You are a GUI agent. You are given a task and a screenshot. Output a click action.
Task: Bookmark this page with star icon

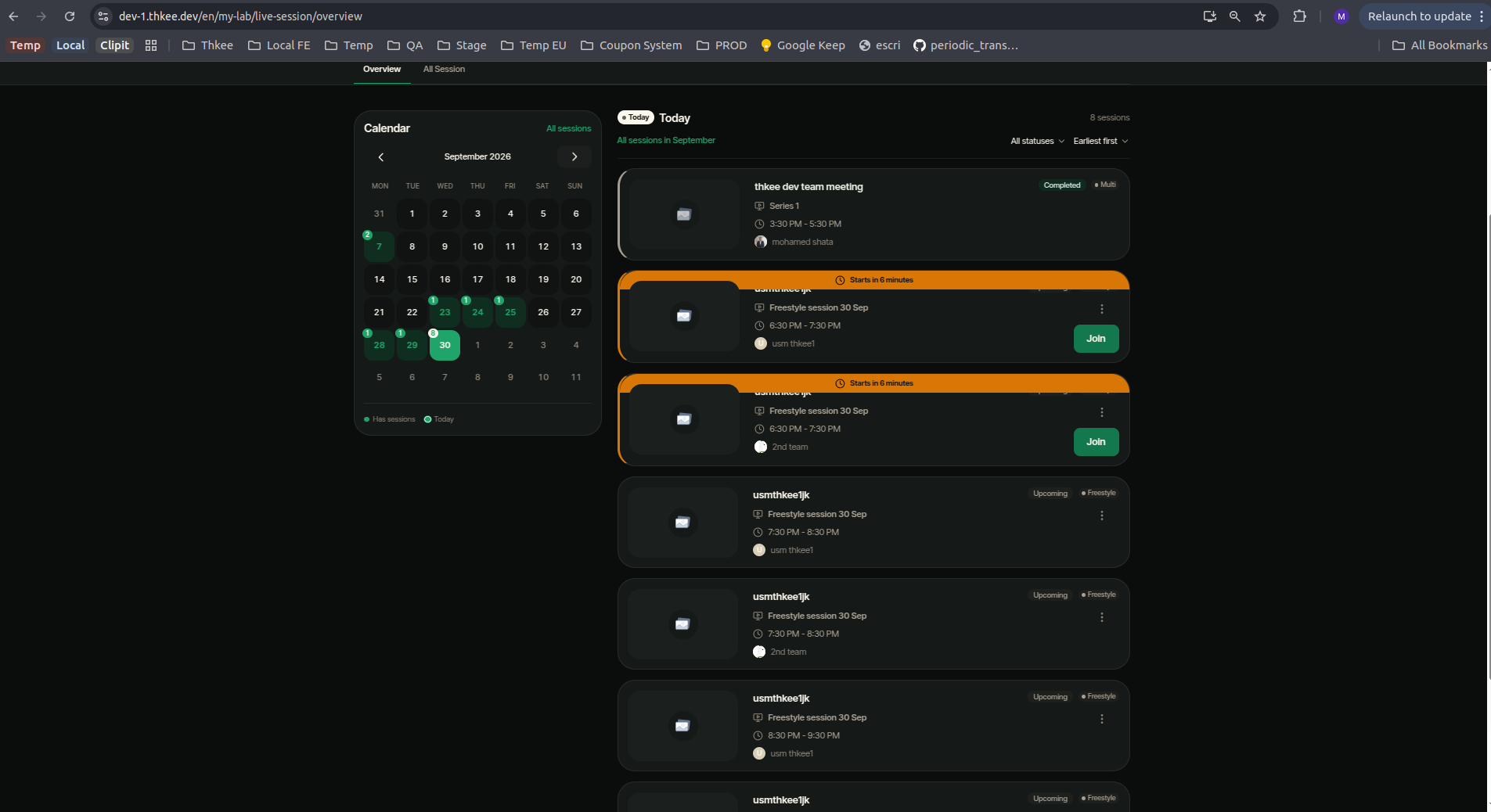coord(1260,16)
